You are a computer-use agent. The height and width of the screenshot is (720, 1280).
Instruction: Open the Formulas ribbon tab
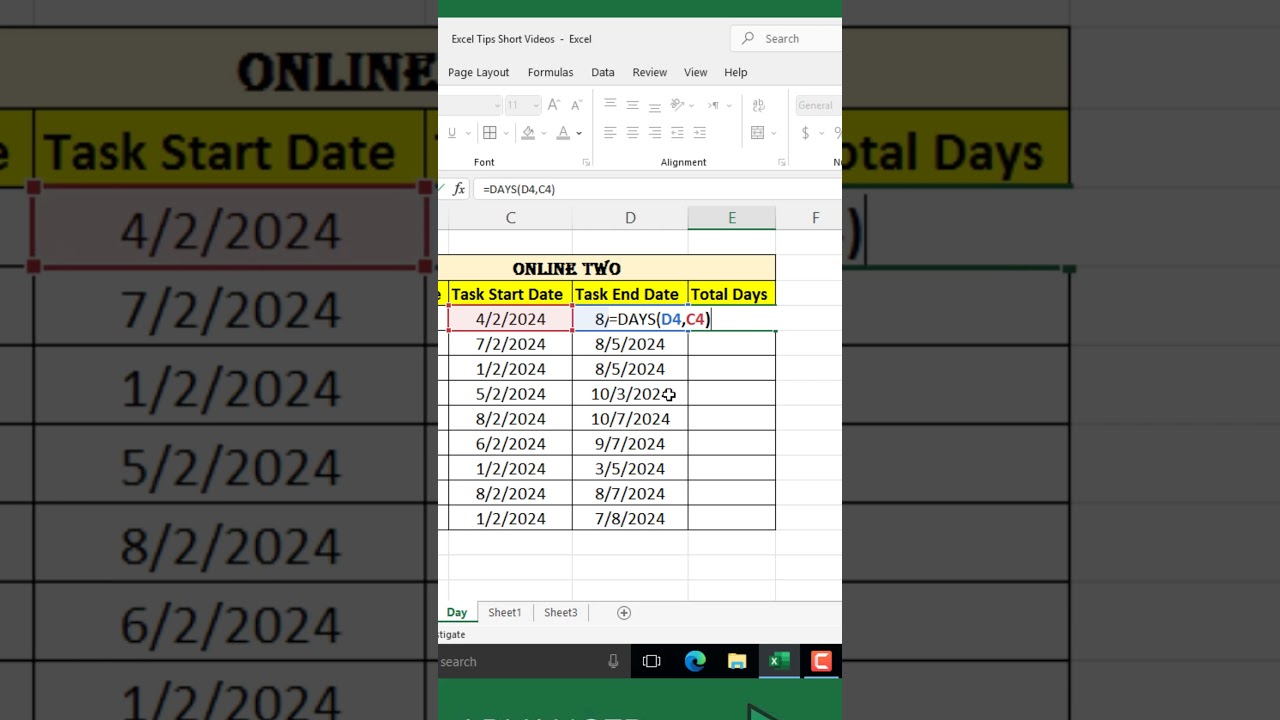point(550,72)
